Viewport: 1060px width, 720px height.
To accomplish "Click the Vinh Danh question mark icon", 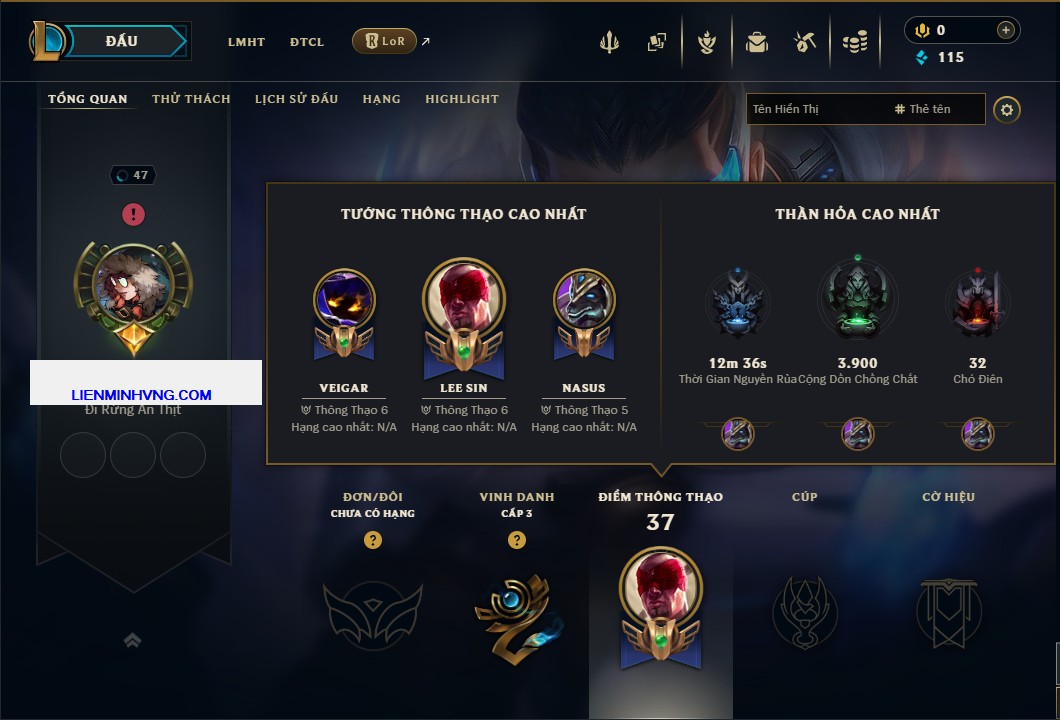I will pos(516,539).
